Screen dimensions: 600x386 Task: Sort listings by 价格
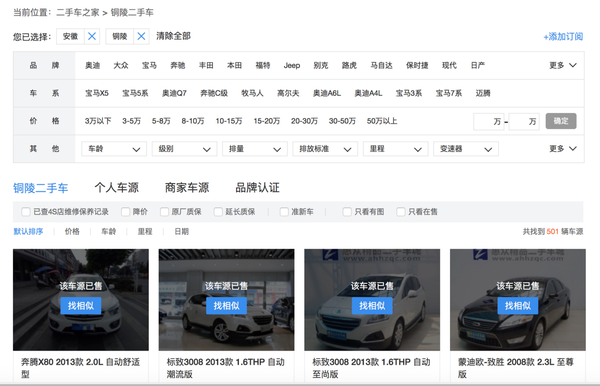tap(72, 231)
